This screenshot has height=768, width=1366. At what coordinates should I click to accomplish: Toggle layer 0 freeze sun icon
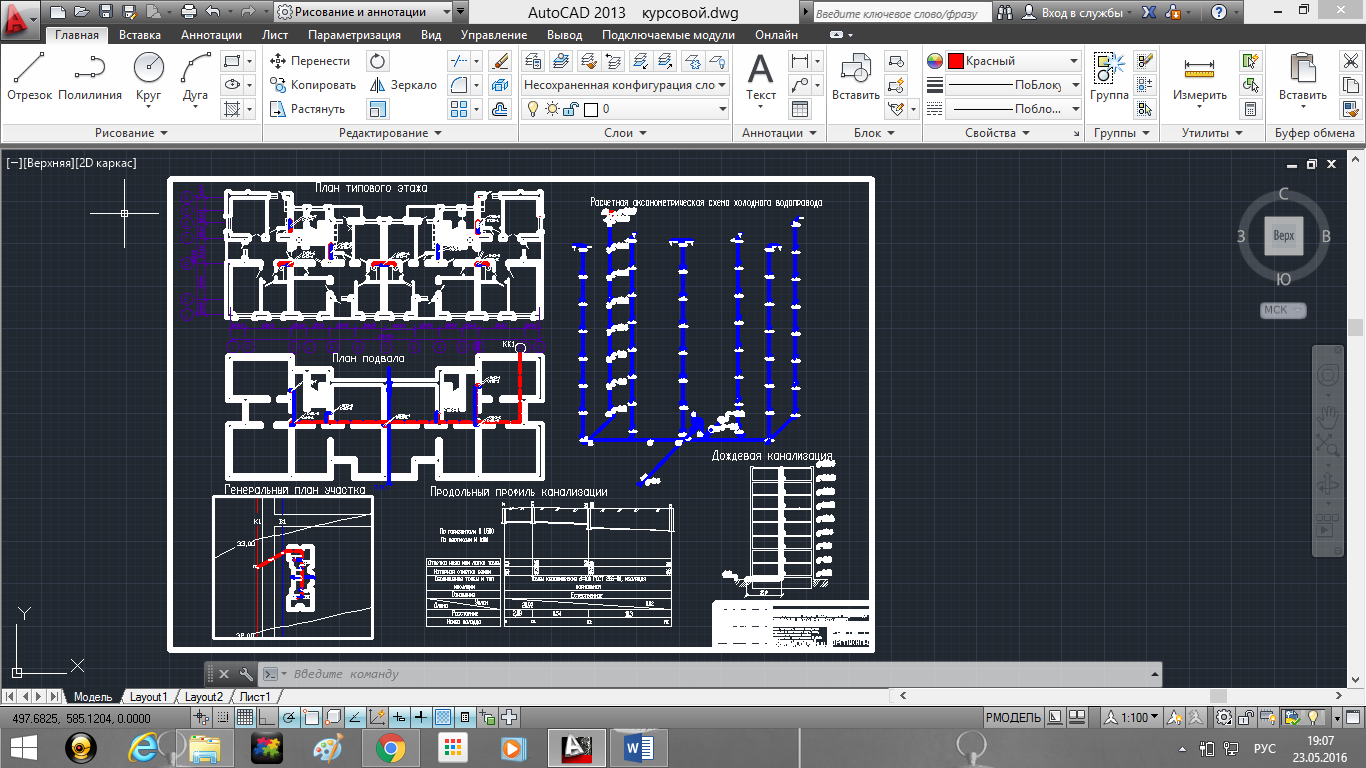pyautogui.click(x=552, y=109)
